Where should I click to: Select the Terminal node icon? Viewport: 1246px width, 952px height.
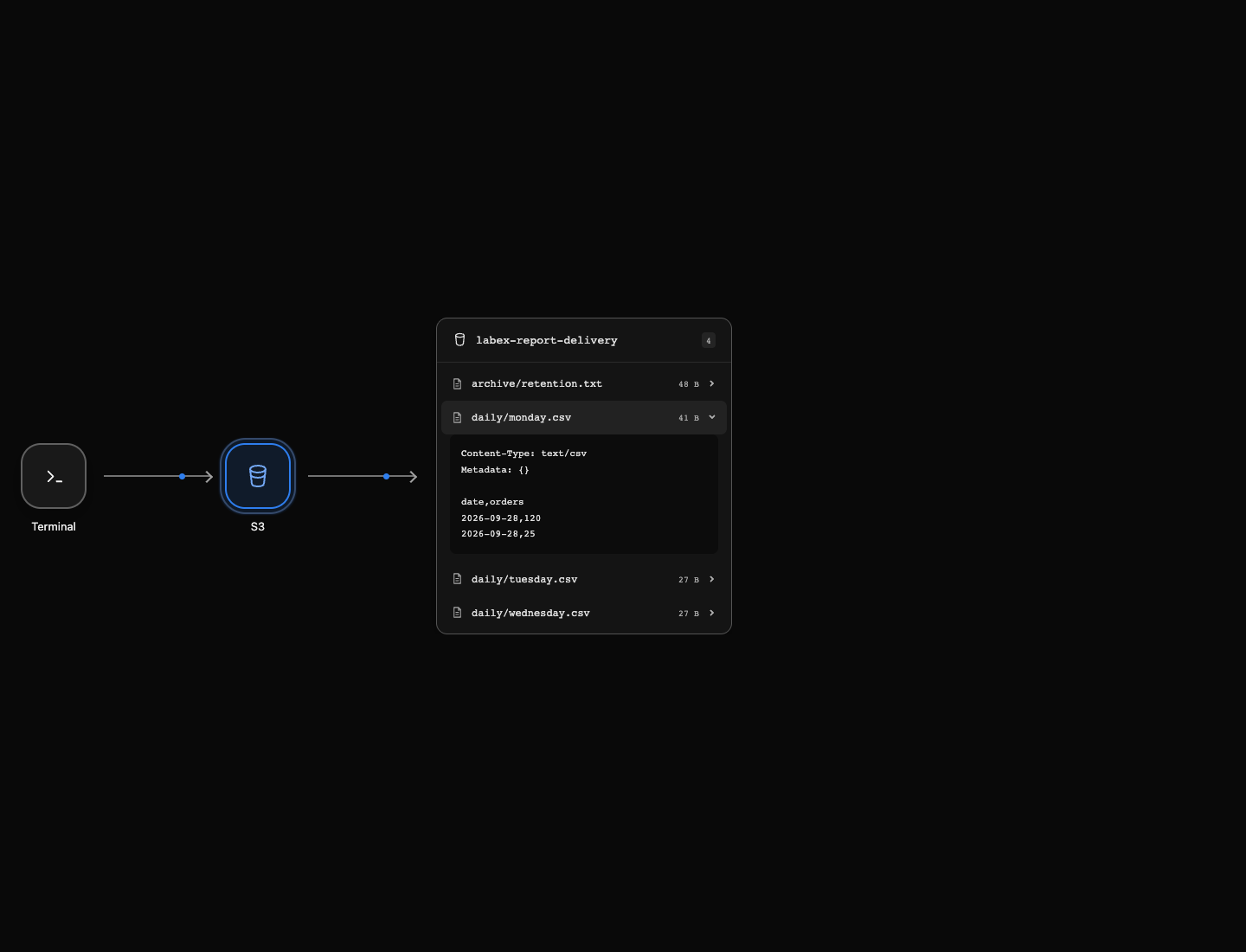point(54,476)
